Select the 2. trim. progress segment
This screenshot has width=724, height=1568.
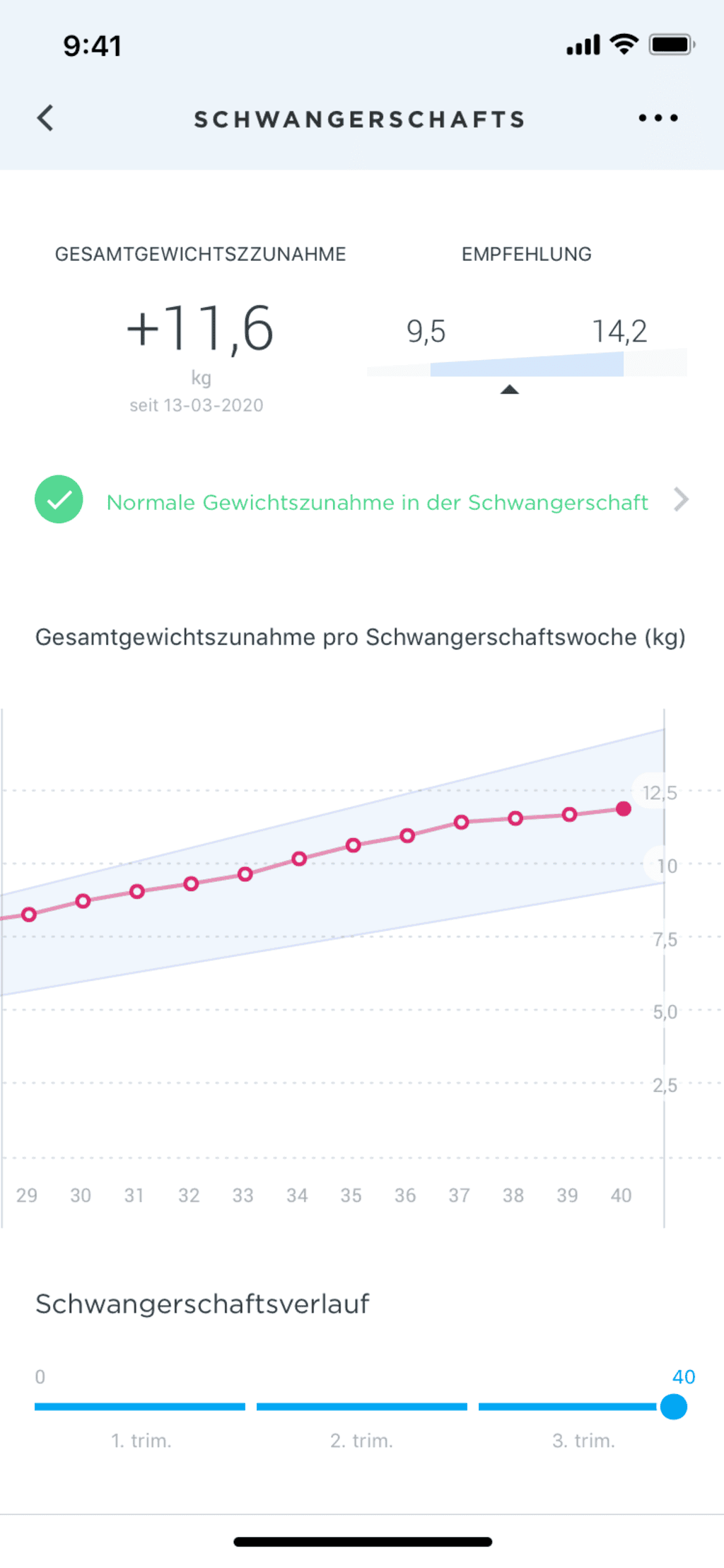point(361,1407)
